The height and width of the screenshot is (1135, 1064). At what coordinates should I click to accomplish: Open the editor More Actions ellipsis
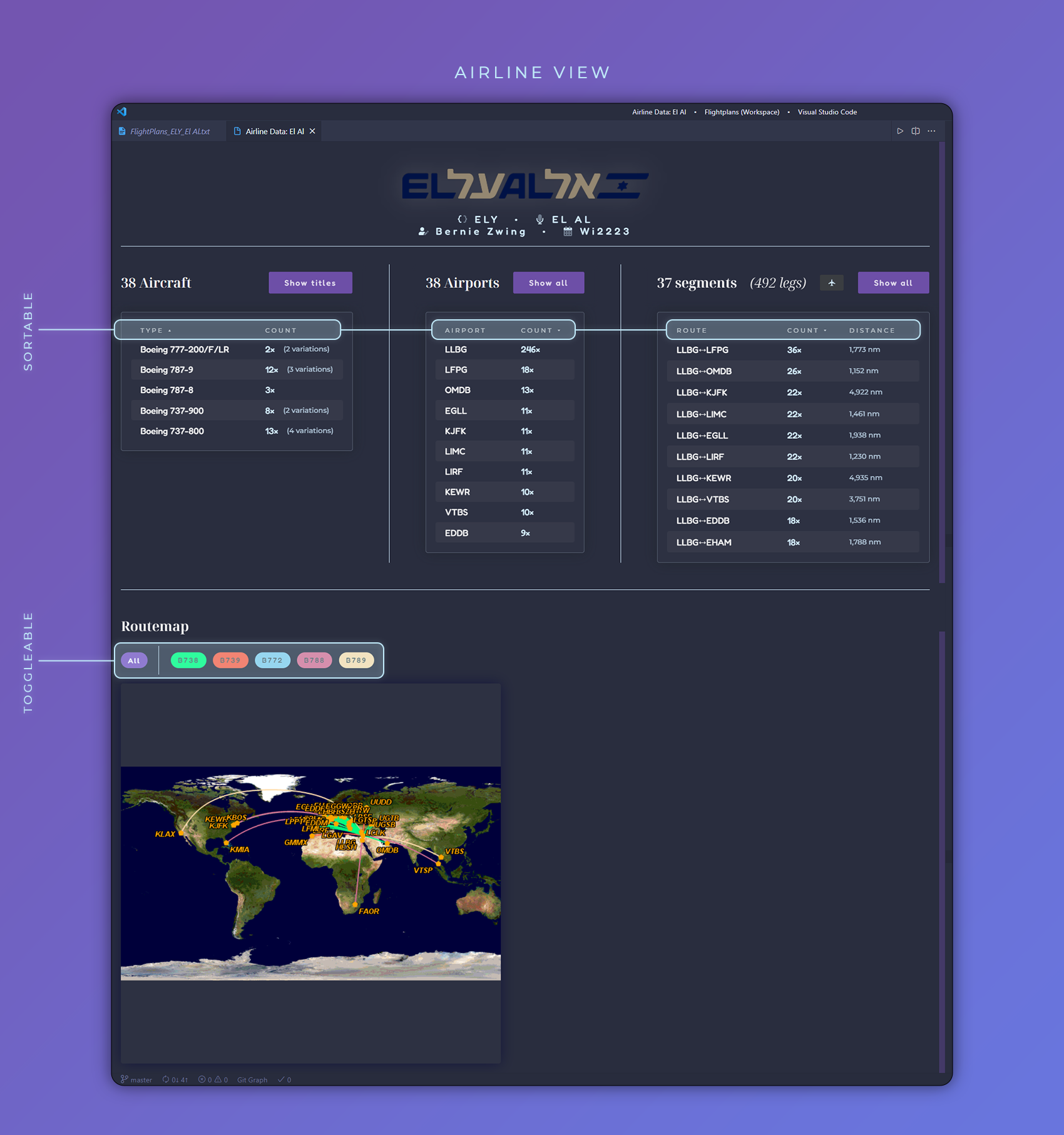pos(931,131)
